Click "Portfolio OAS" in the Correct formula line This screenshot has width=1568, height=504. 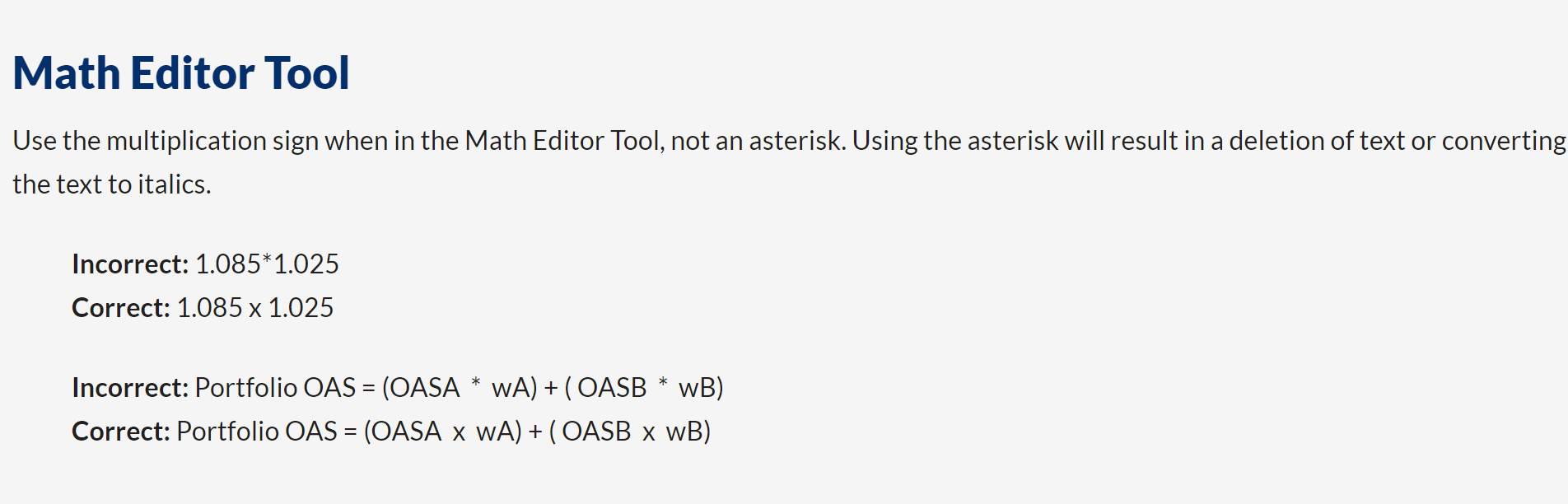click(x=257, y=432)
